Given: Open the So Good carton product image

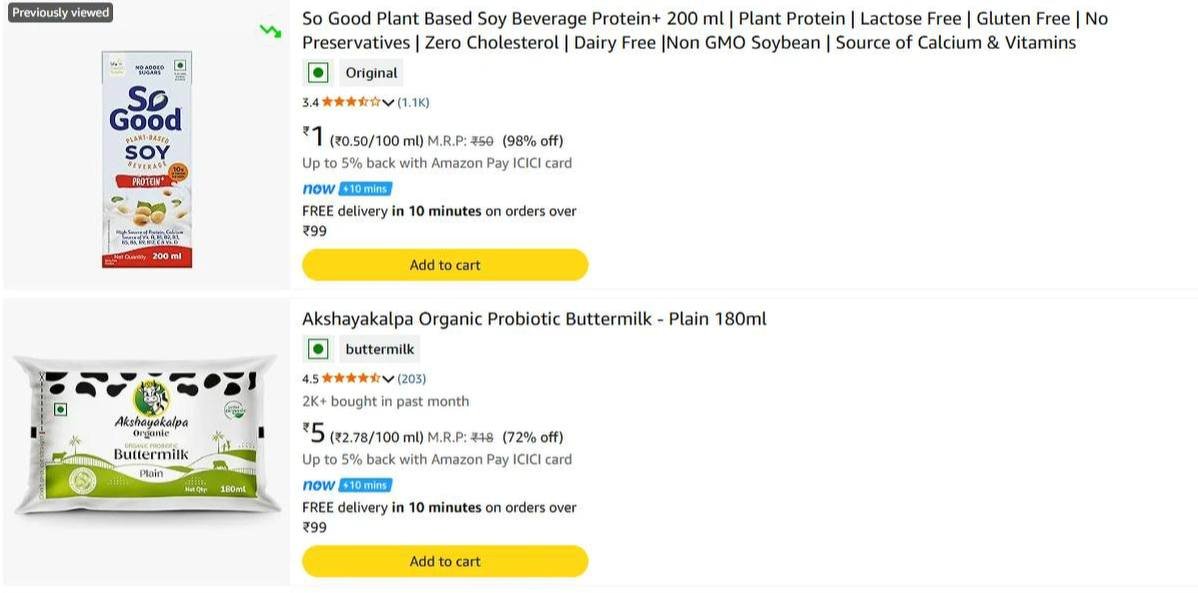Looking at the screenshot, I should tap(146, 157).
